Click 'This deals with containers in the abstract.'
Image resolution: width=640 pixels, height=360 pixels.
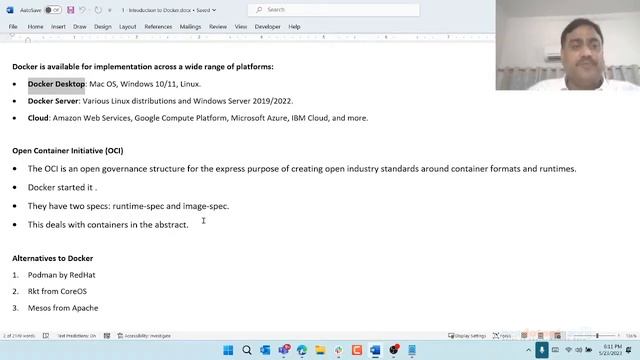108,225
